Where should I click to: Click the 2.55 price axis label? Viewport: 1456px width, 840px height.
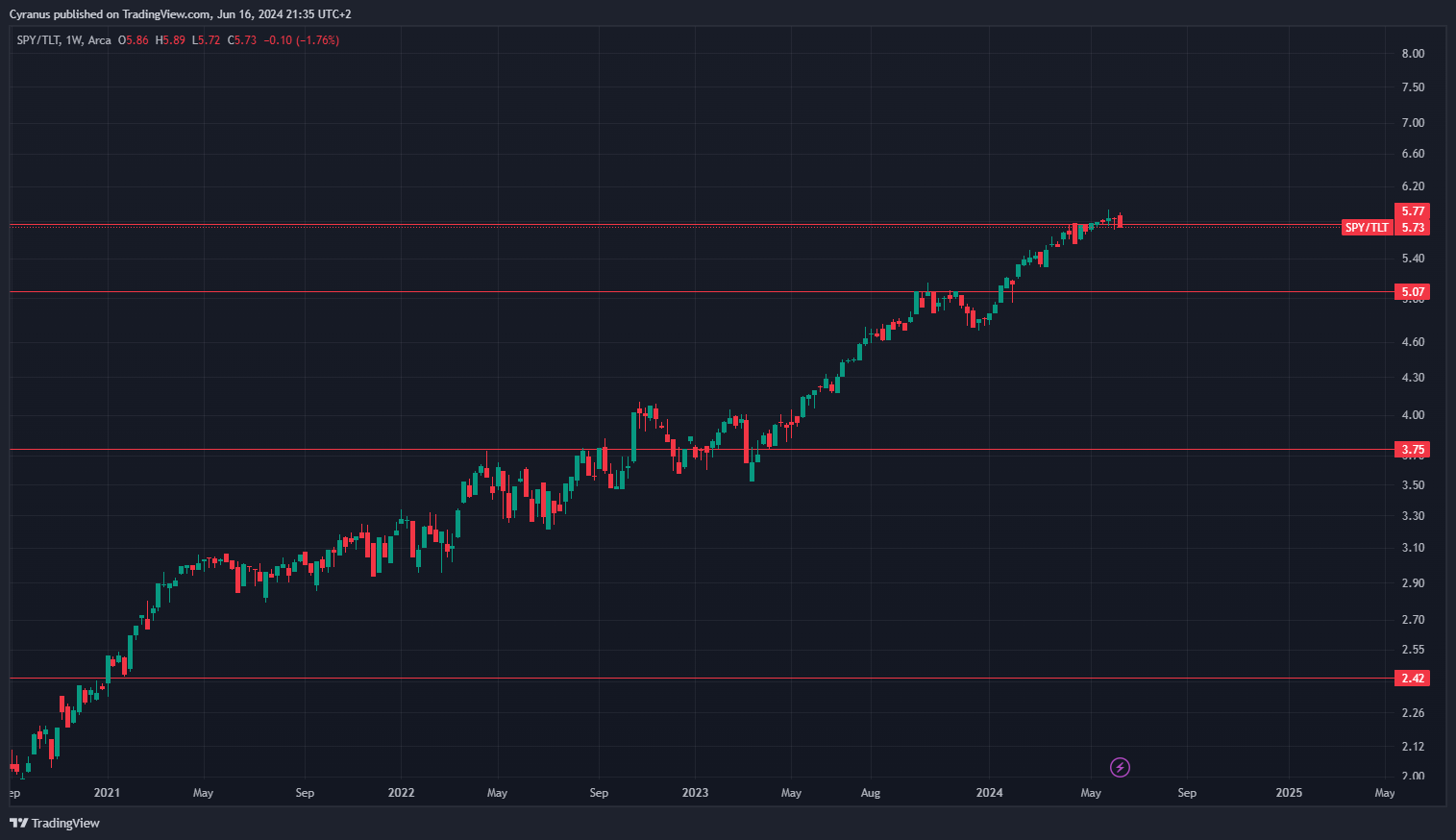[1413, 650]
